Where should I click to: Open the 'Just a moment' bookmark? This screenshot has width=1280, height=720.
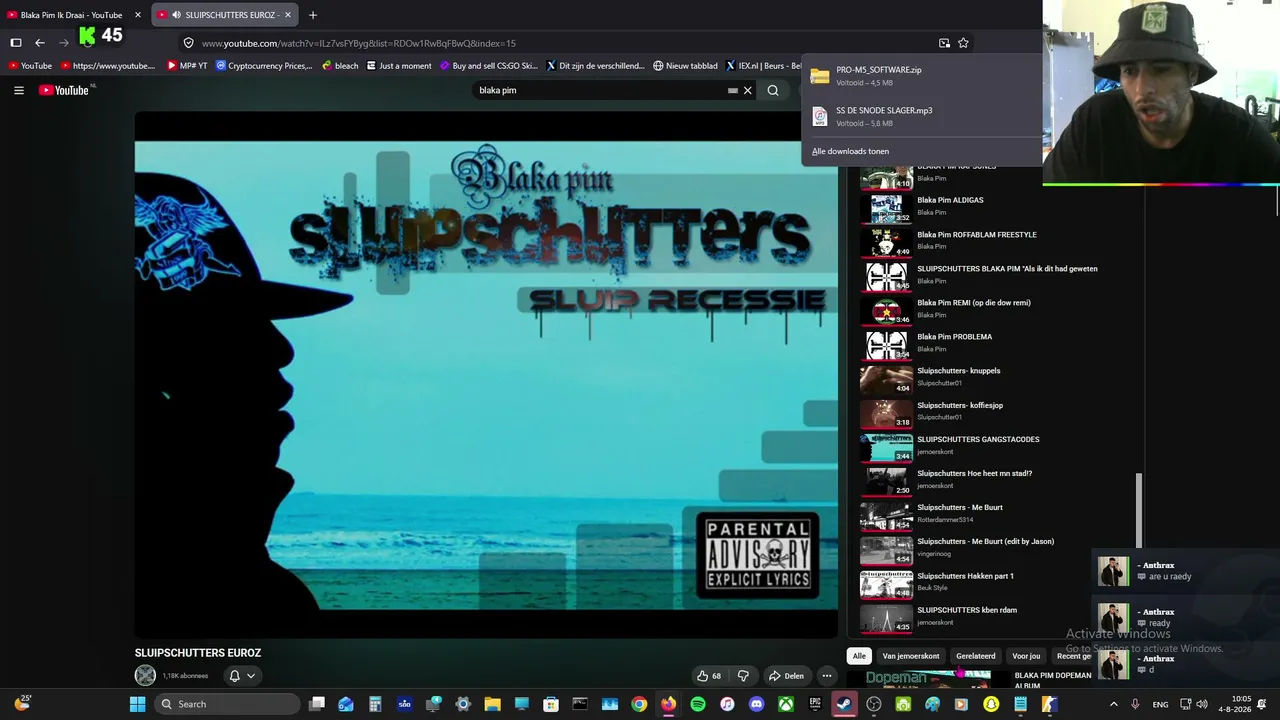pyautogui.click(x=399, y=66)
